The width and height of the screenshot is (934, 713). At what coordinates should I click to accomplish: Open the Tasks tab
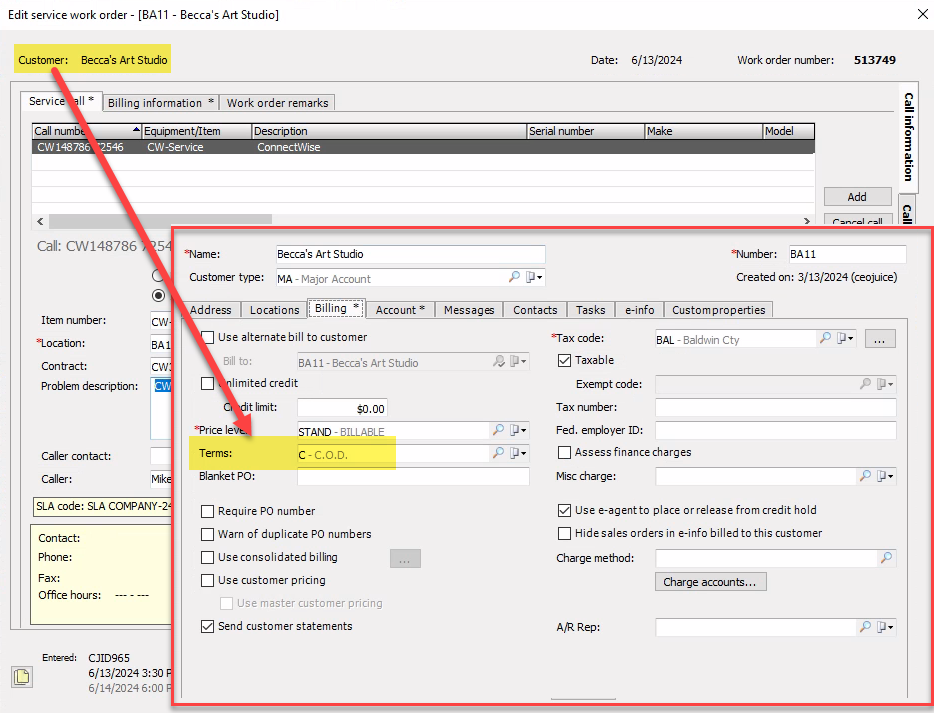[591, 310]
